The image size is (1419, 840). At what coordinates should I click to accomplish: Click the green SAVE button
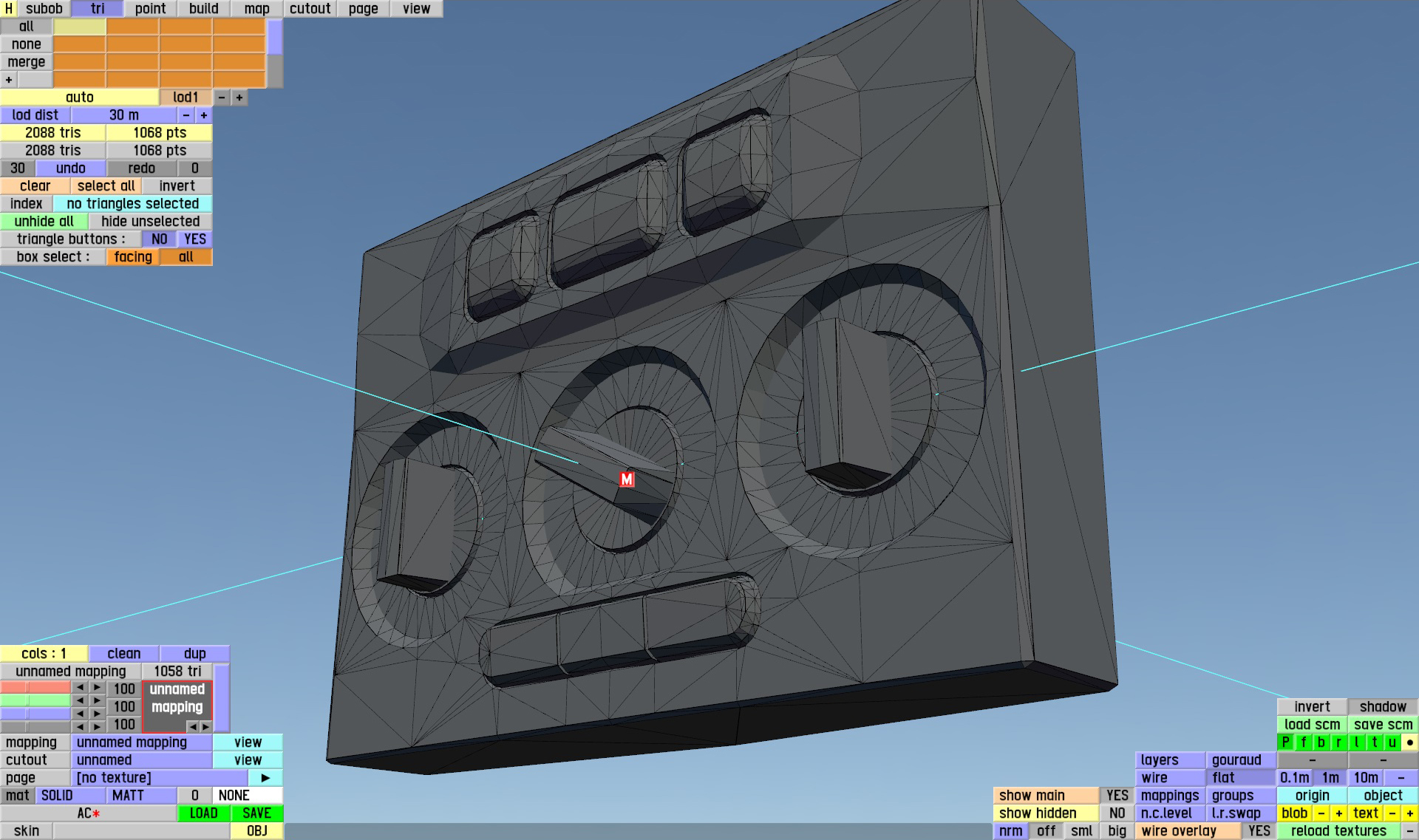coord(256,813)
